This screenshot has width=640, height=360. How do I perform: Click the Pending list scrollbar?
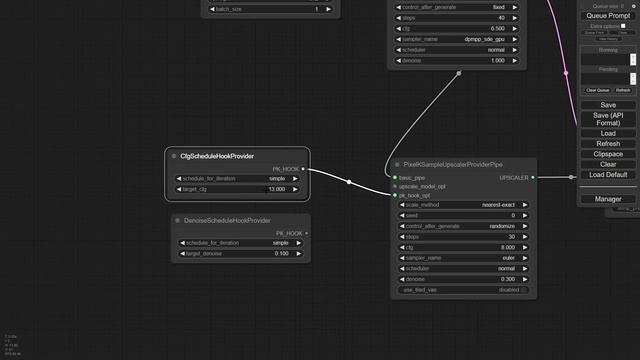point(633,79)
